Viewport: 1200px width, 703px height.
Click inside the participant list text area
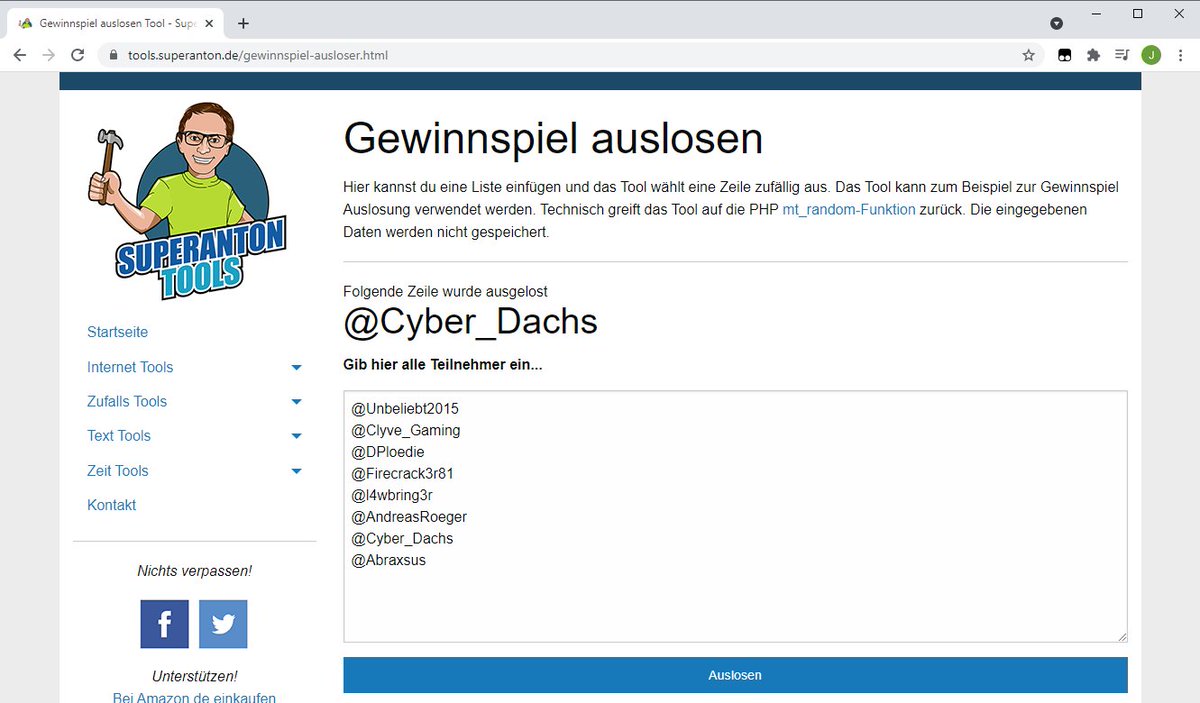click(735, 515)
